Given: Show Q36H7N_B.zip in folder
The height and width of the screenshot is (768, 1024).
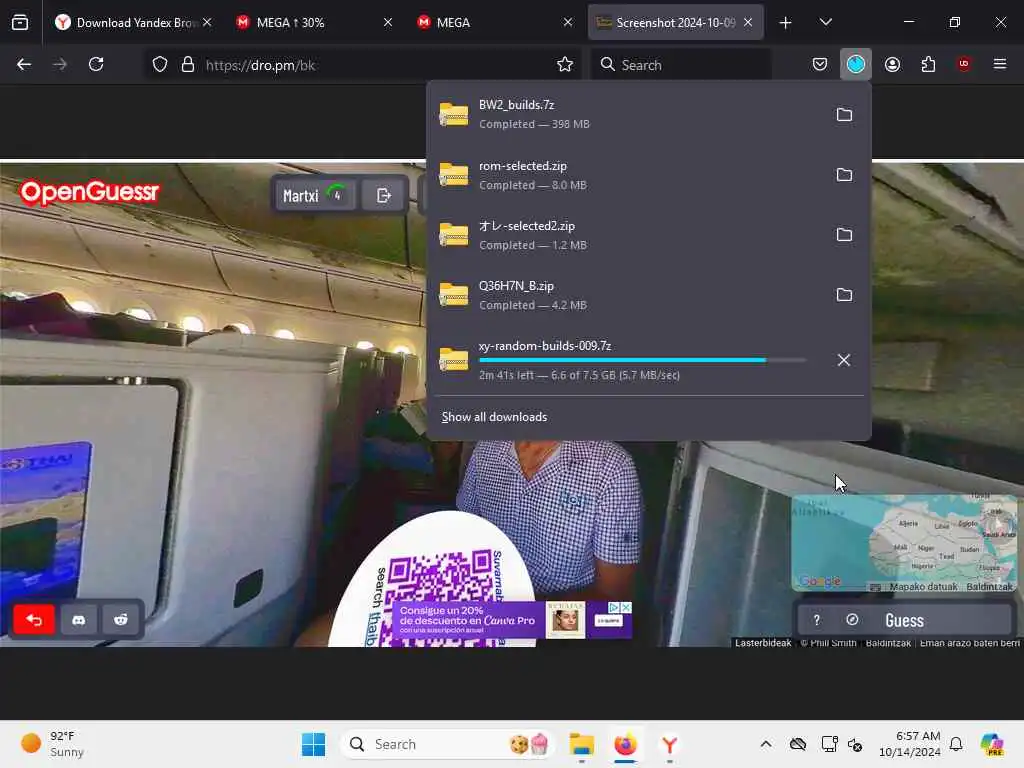Looking at the screenshot, I should point(844,295).
